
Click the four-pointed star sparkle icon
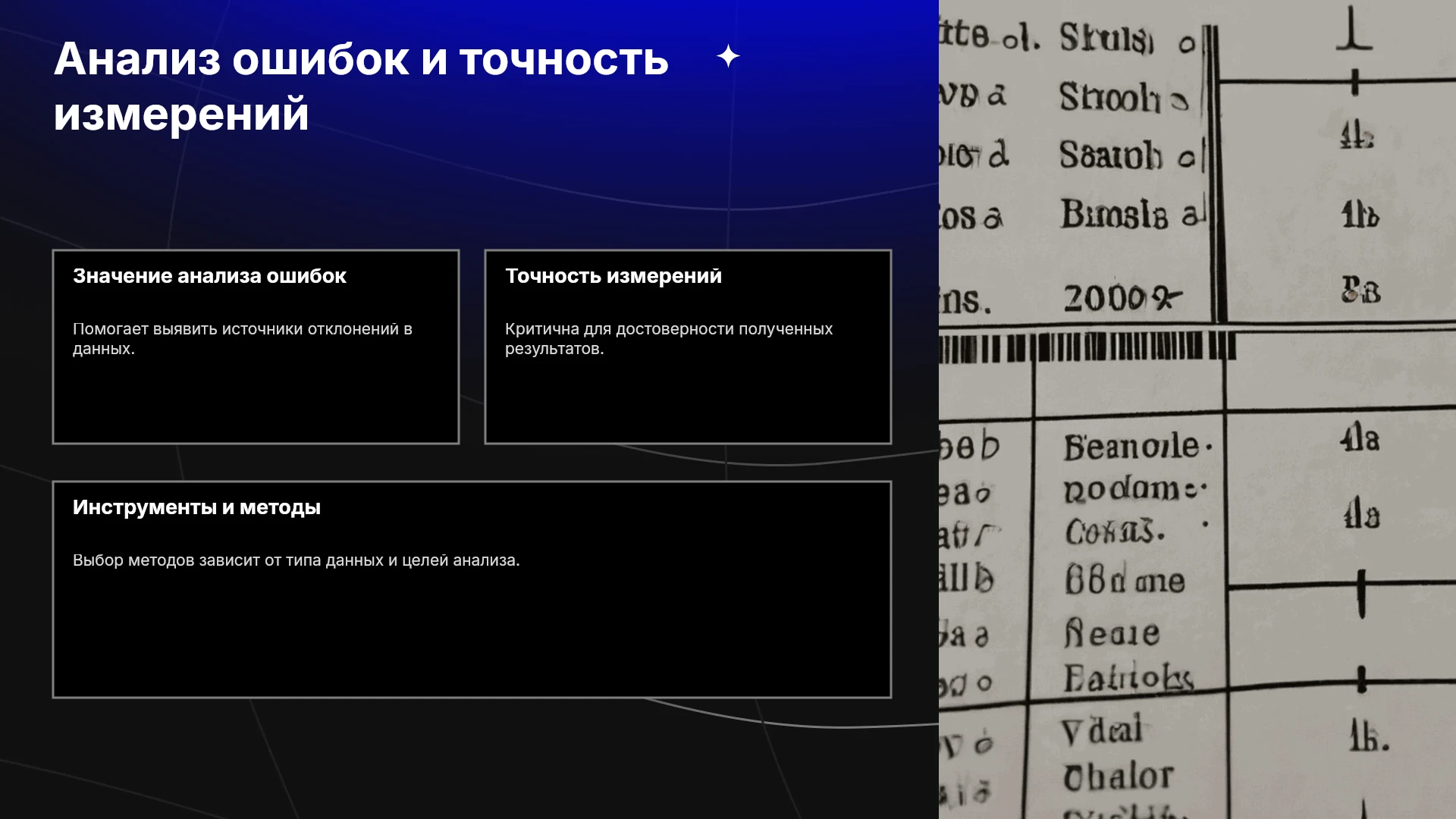(728, 56)
